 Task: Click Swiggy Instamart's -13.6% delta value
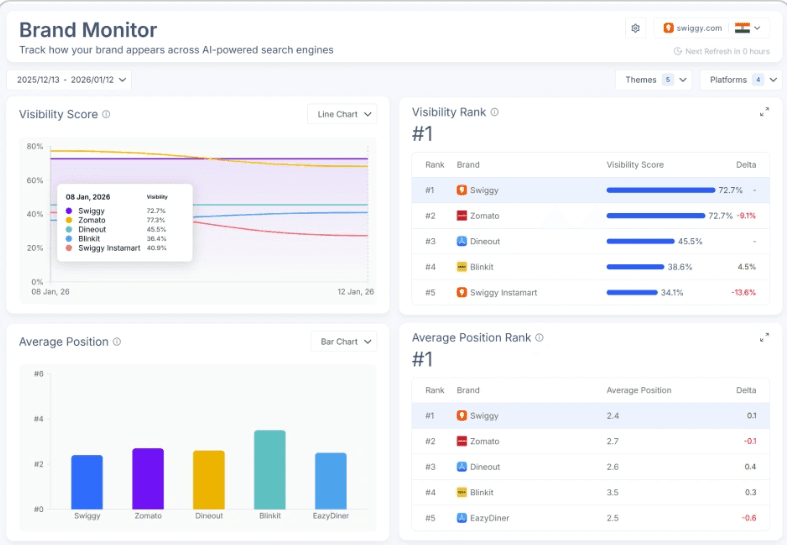[743, 293]
